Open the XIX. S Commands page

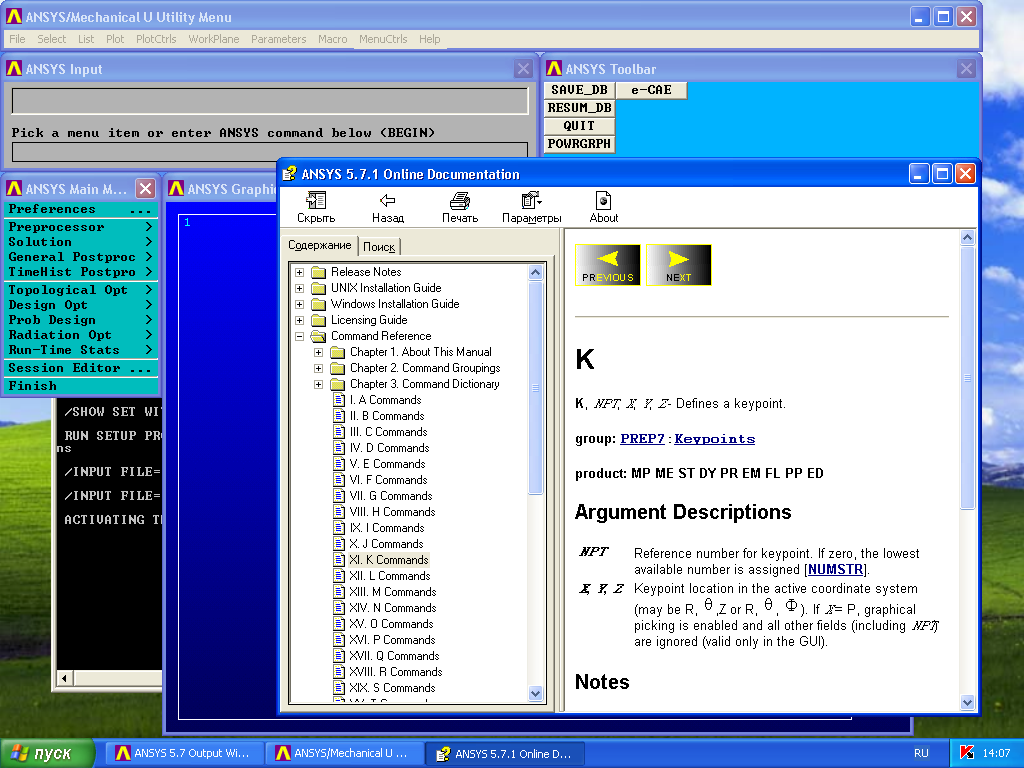392,688
